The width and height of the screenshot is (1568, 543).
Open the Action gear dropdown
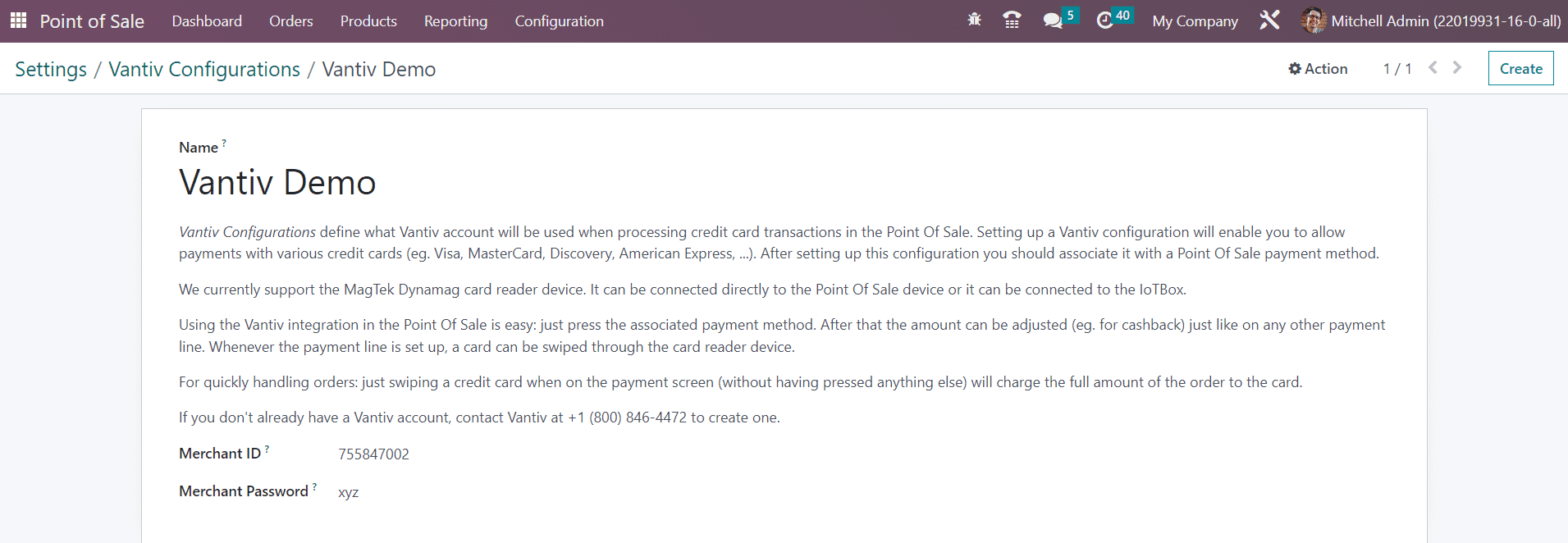(1318, 69)
